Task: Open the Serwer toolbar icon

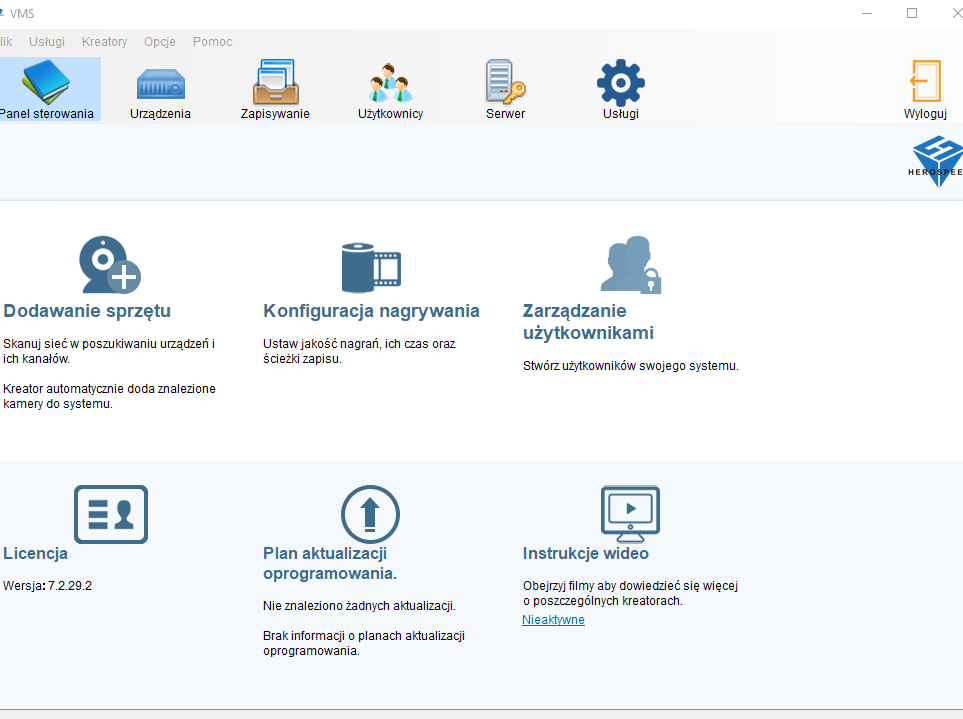Action: coord(505,85)
